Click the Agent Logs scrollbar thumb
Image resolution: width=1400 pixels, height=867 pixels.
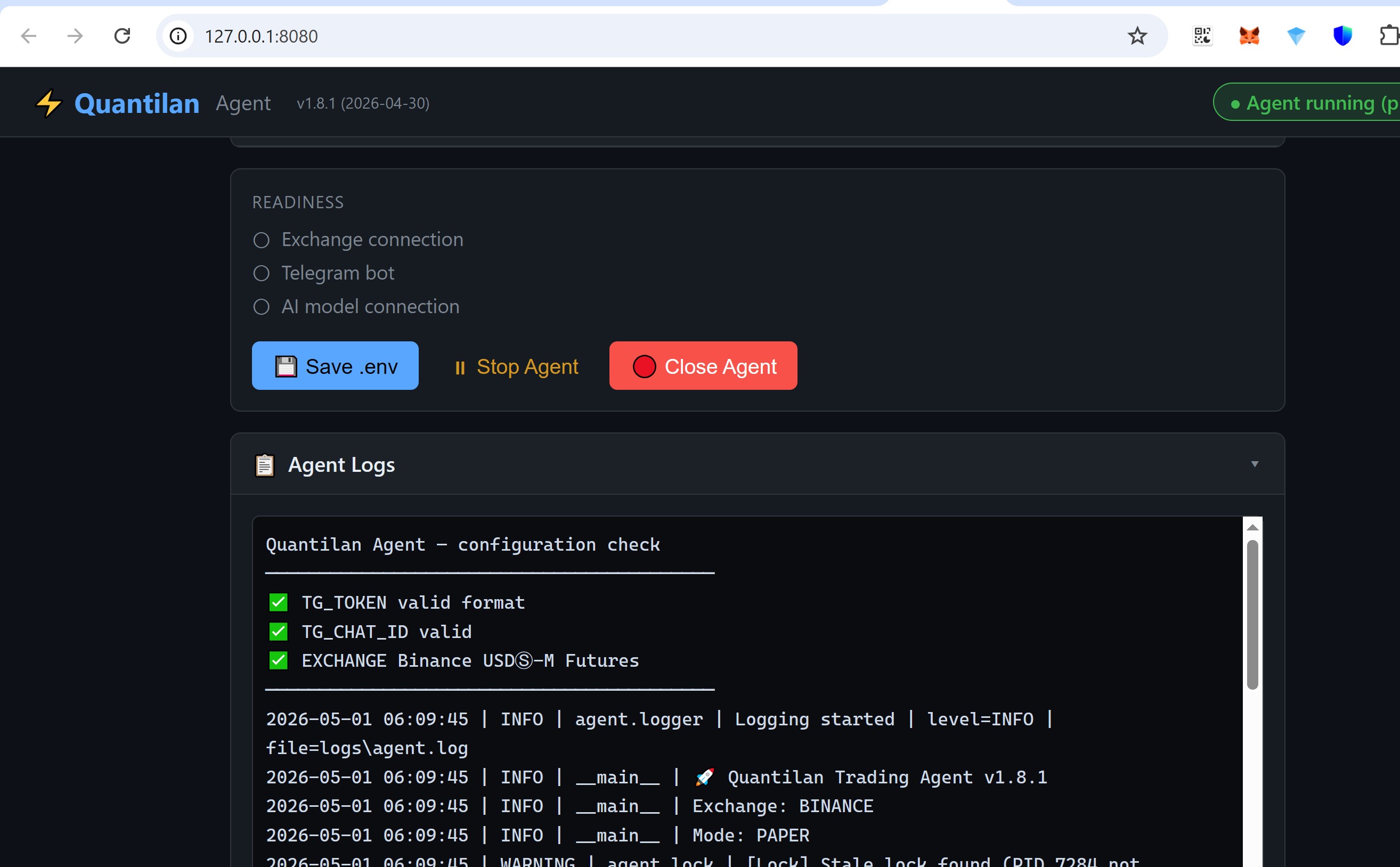tap(1252, 615)
